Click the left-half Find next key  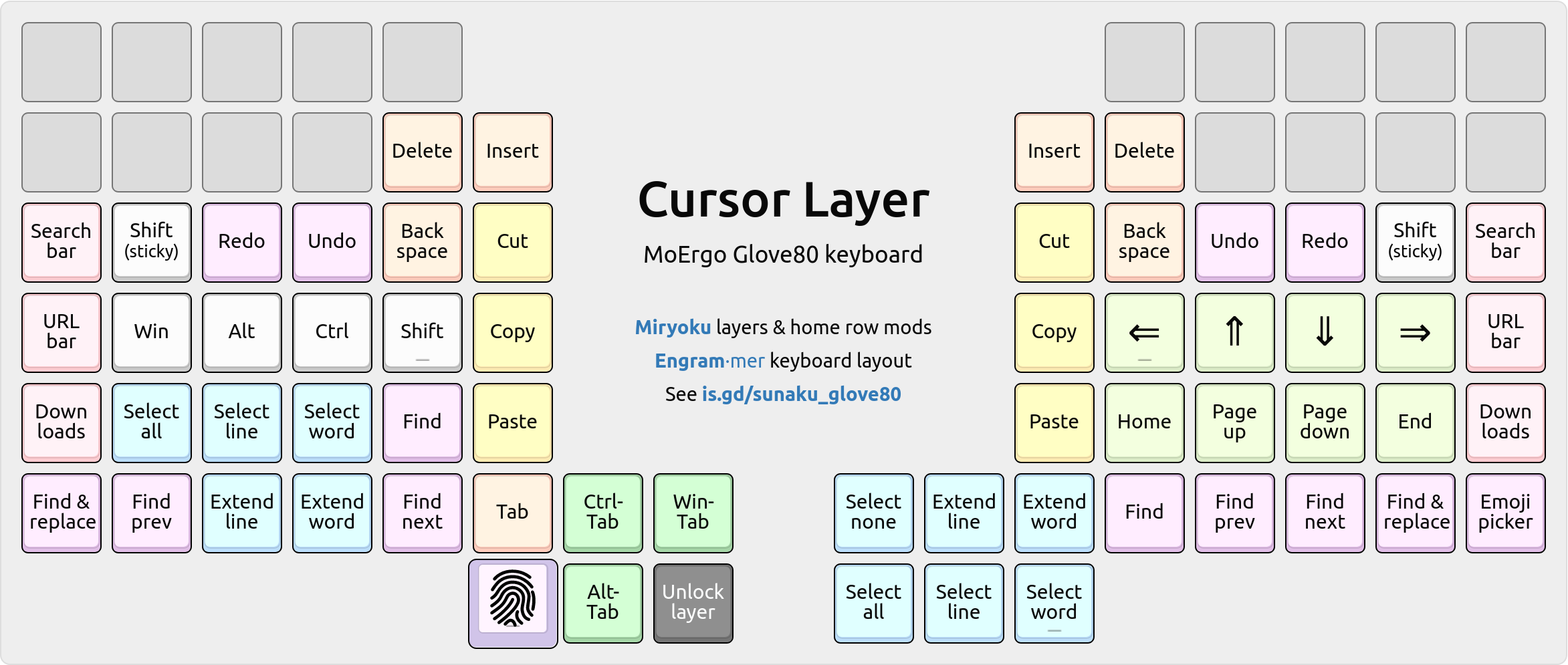point(422,513)
